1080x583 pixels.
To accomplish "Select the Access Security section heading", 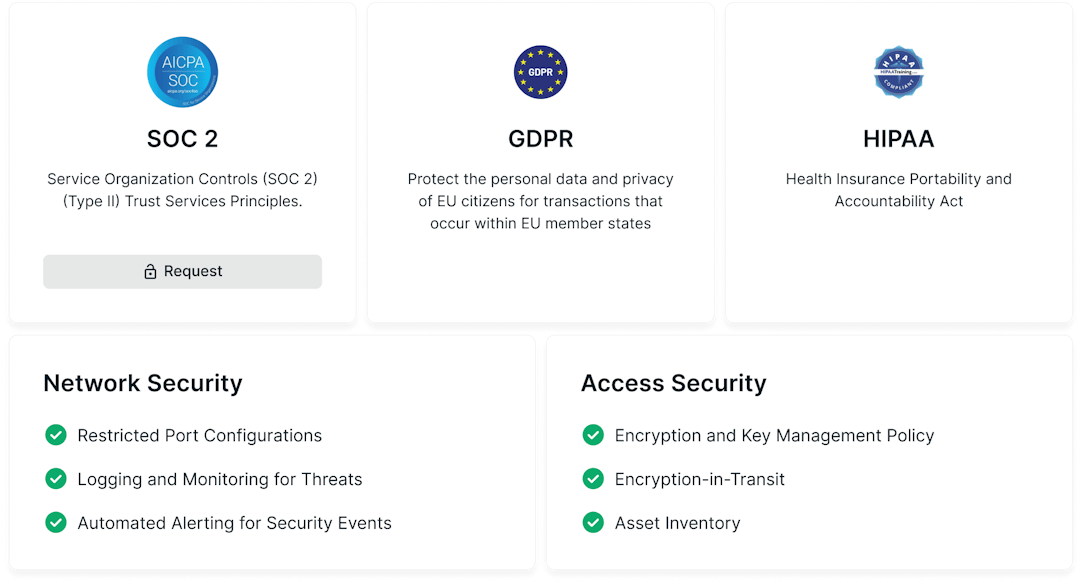I will click(x=673, y=383).
